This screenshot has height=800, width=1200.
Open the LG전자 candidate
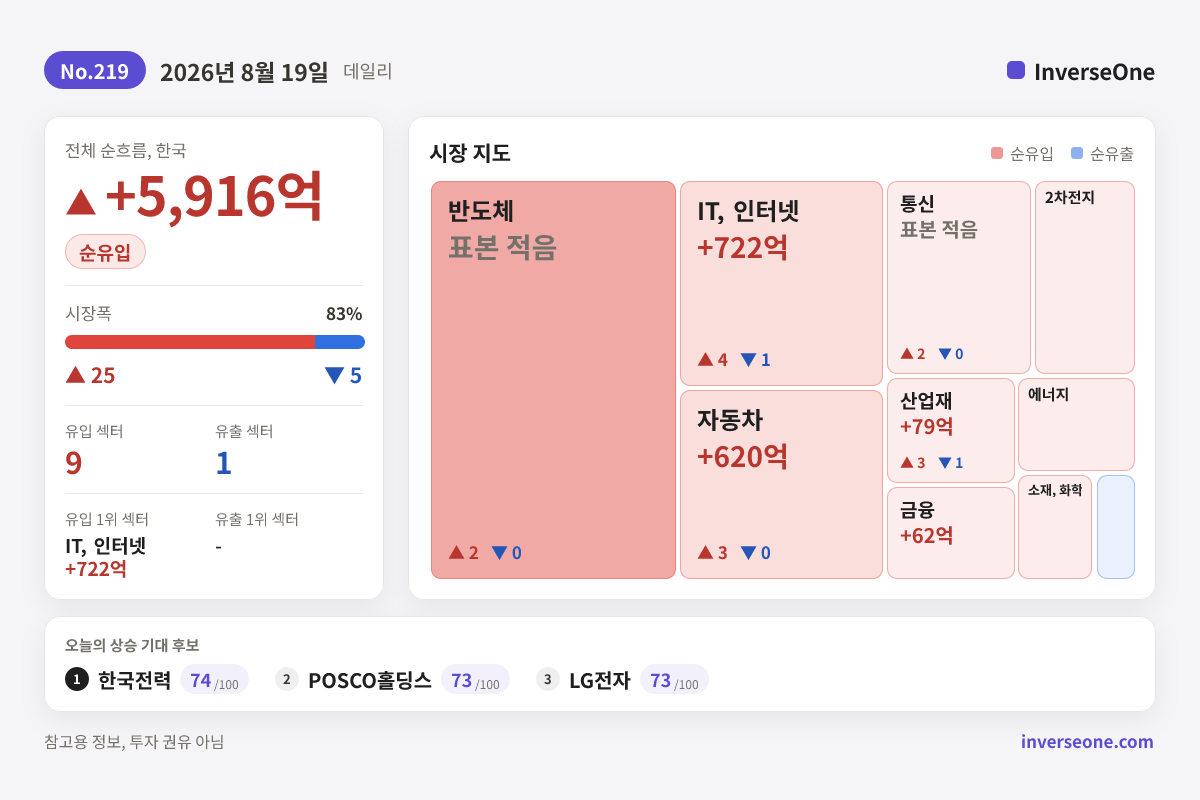600,680
